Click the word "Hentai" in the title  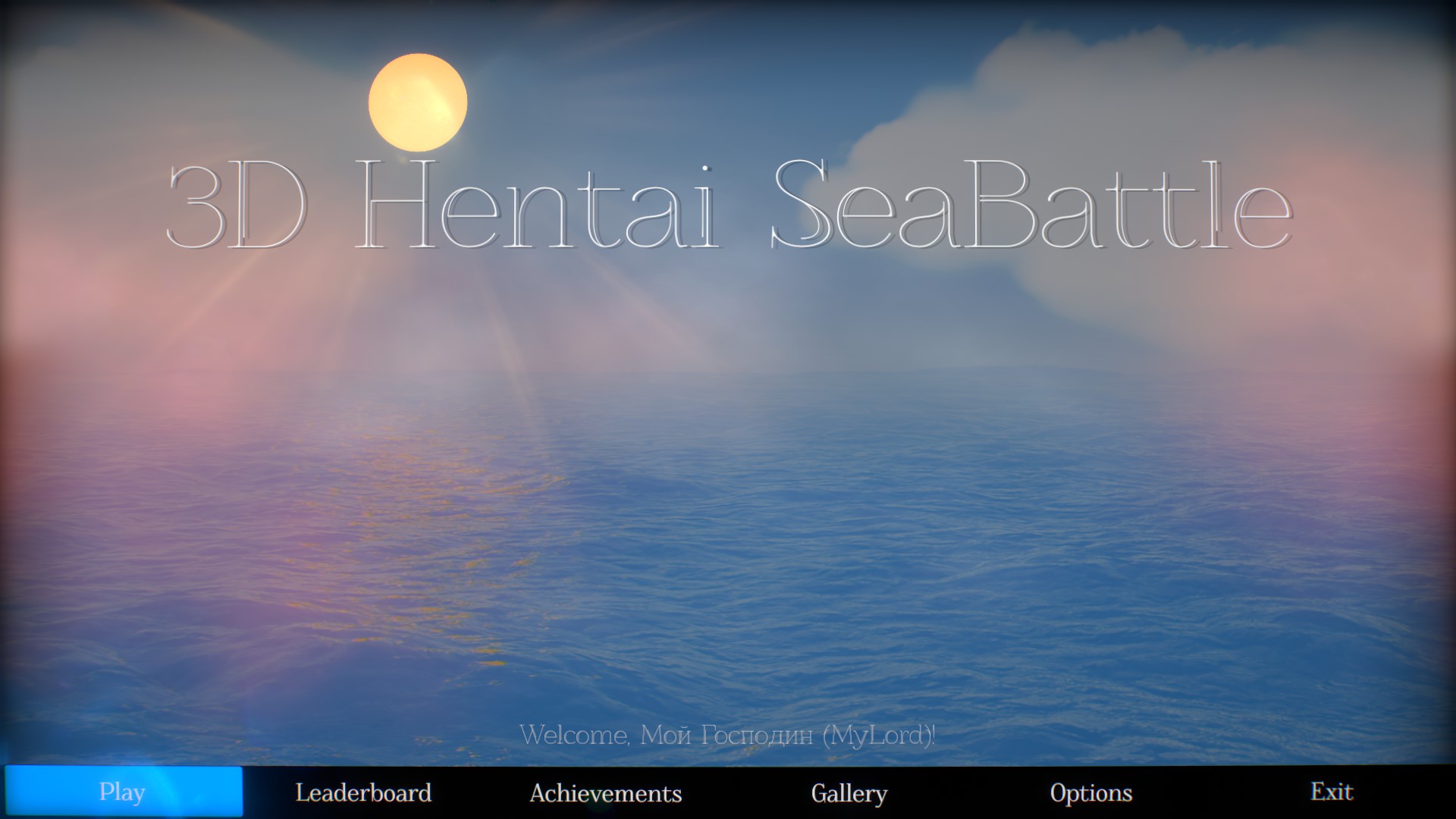coord(537,205)
